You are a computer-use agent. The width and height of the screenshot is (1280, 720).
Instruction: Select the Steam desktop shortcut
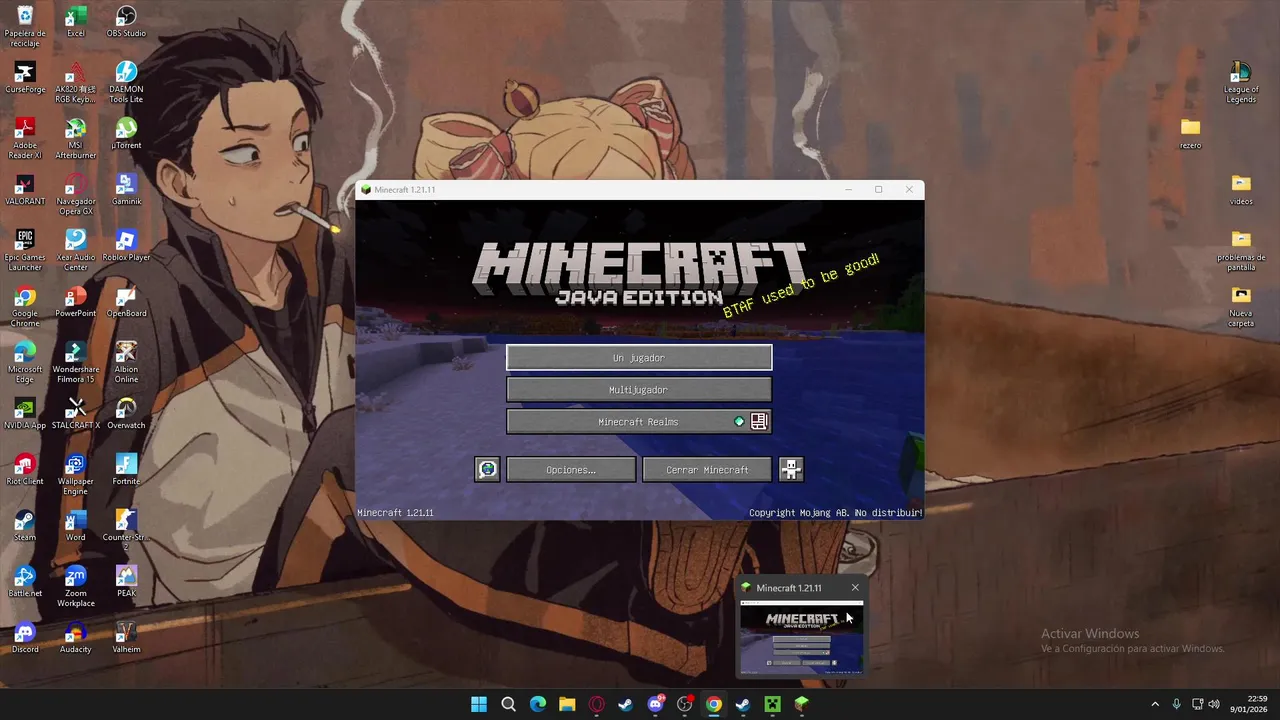pos(25,527)
